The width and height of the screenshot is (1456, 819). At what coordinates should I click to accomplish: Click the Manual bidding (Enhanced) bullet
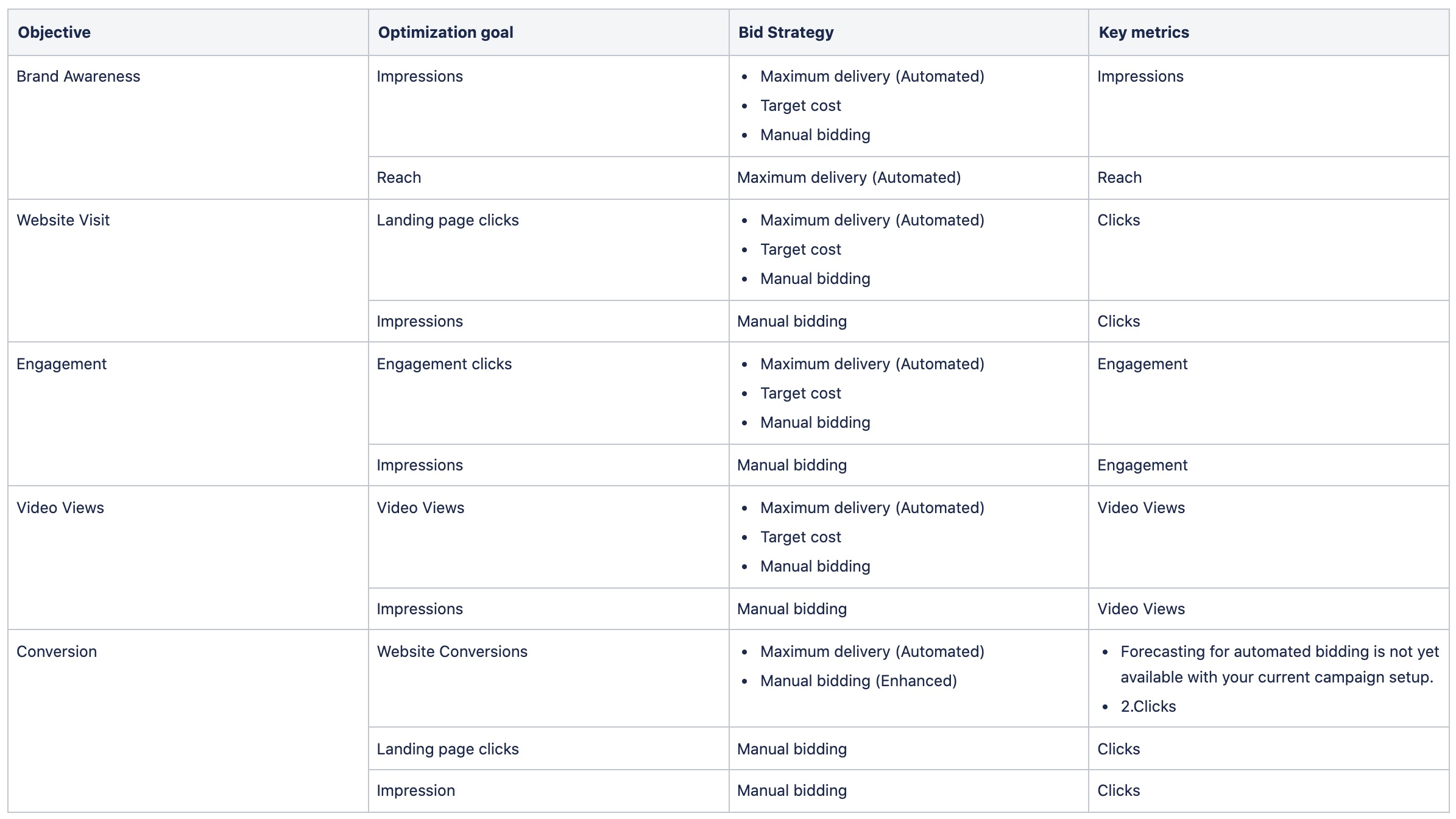(858, 681)
